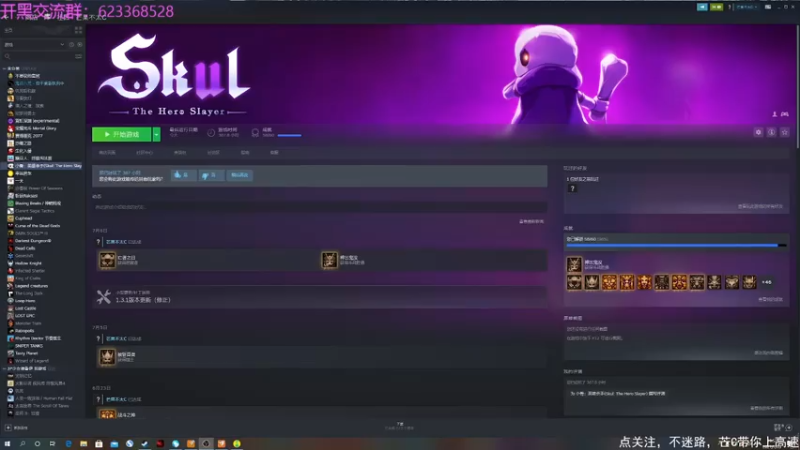The image size is (800, 450).
Task: Click the game info icon
Action: point(771,132)
